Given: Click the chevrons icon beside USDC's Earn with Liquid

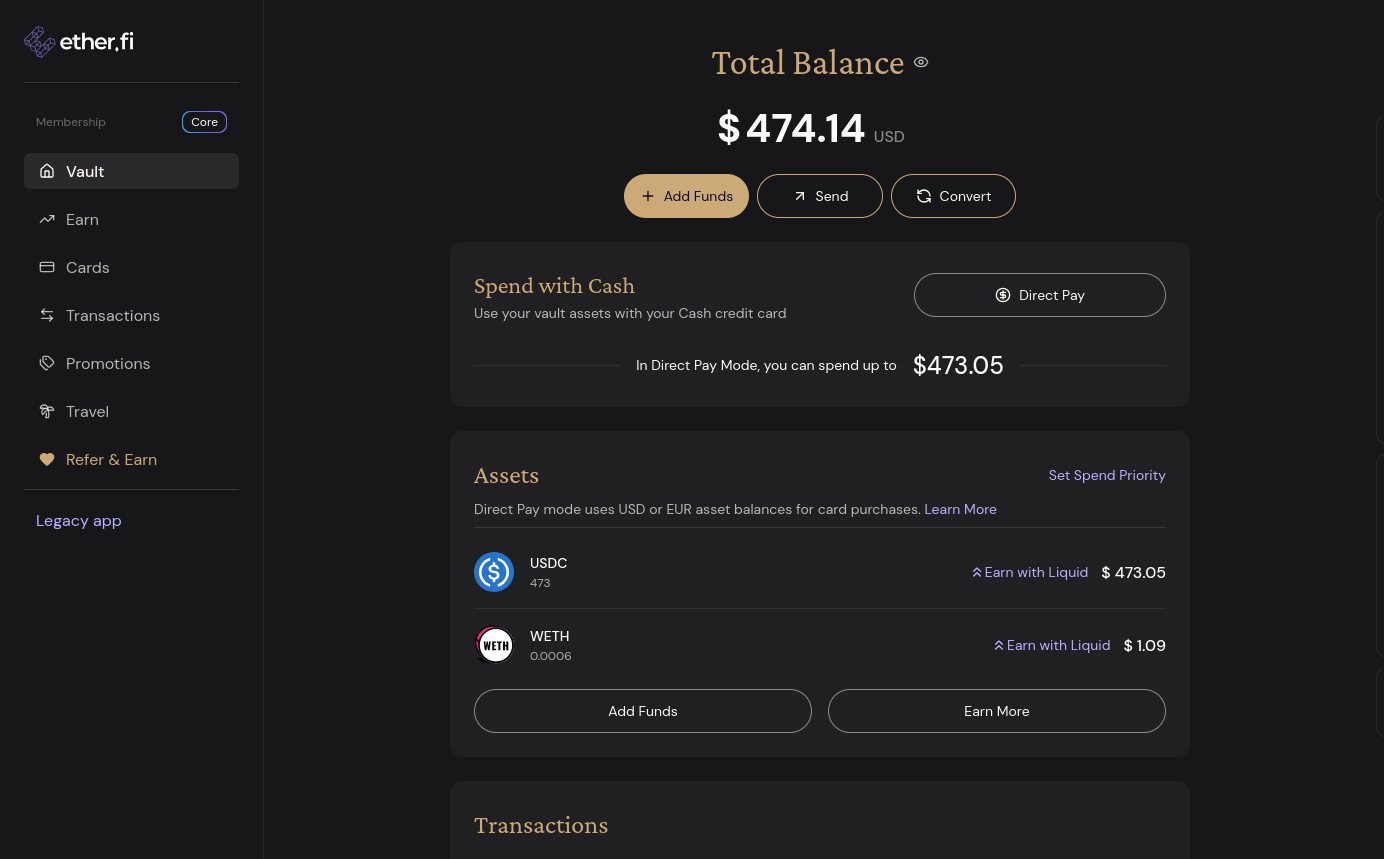Looking at the screenshot, I should (977, 572).
